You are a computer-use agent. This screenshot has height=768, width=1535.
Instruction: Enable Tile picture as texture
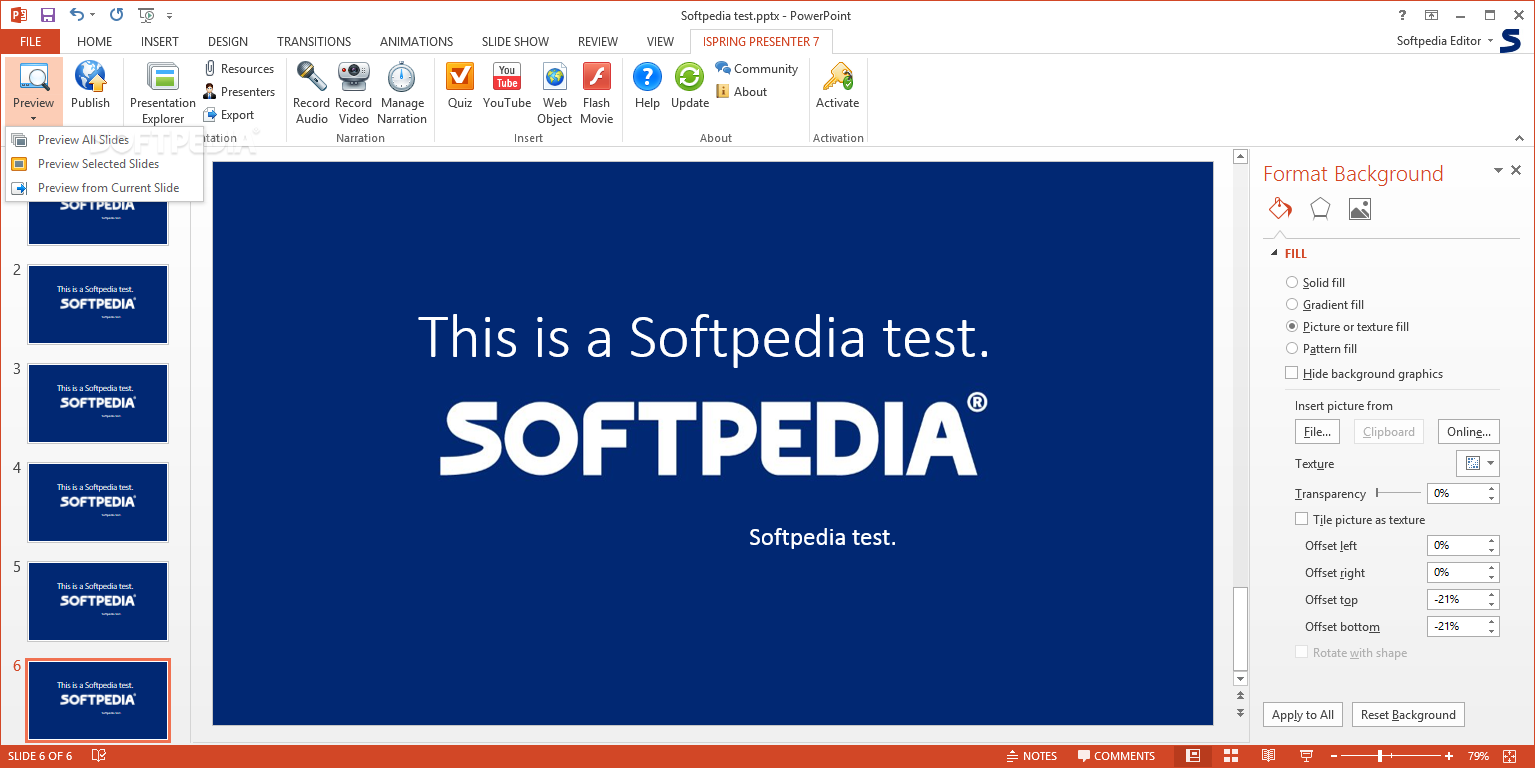point(1301,519)
